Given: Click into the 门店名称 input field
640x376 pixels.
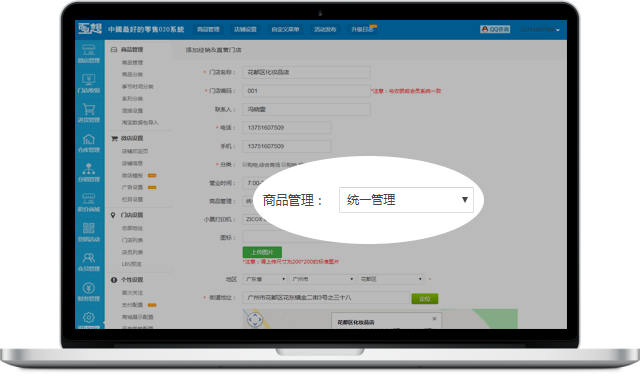Looking at the screenshot, I should point(307,72).
